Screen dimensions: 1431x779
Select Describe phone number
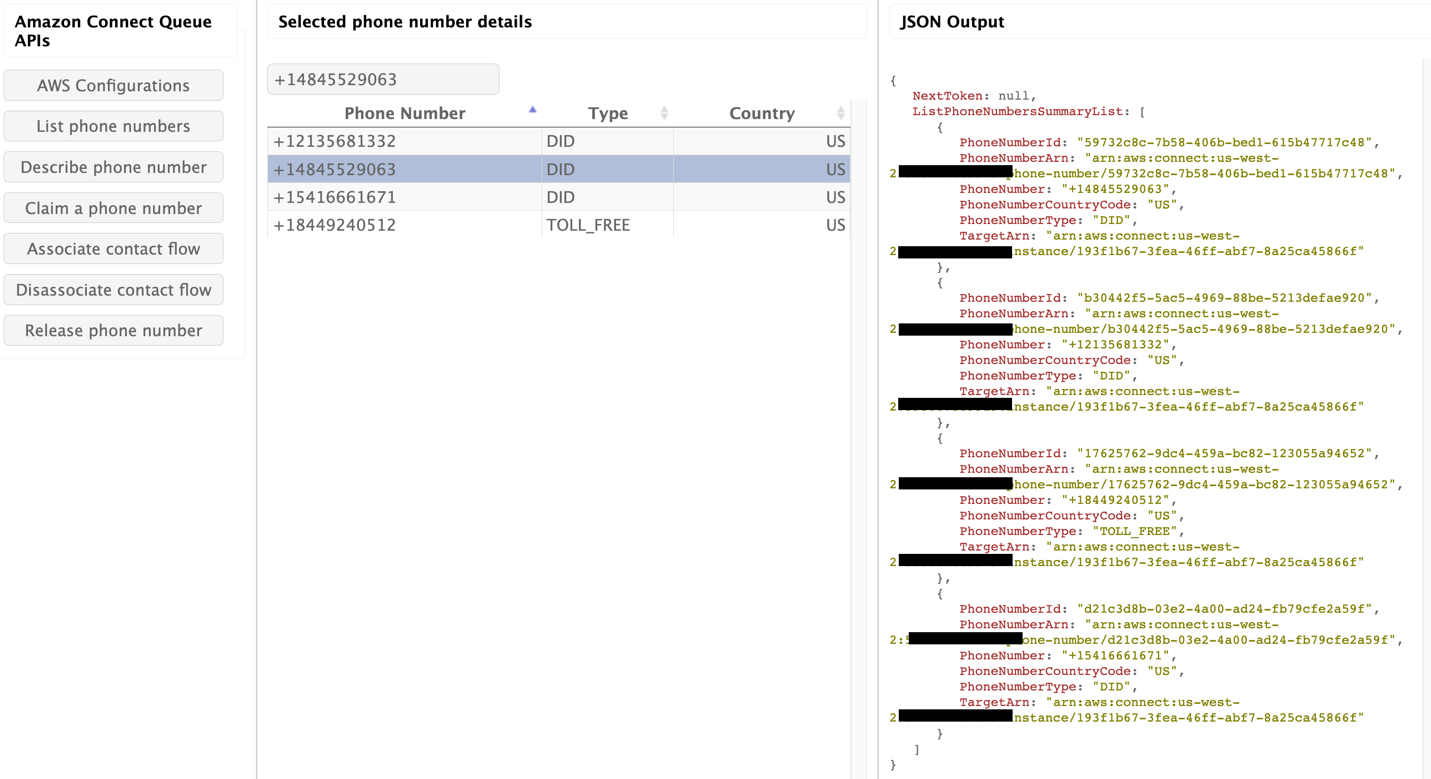pyautogui.click(x=113, y=167)
